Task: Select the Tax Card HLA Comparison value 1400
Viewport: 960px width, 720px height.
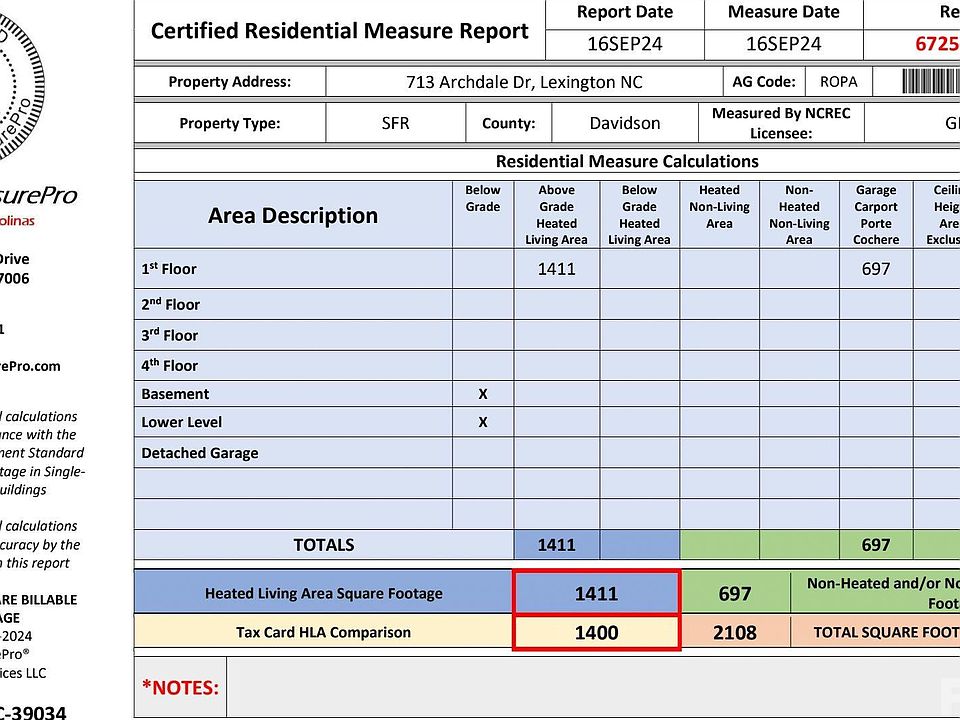Action: point(596,632)
